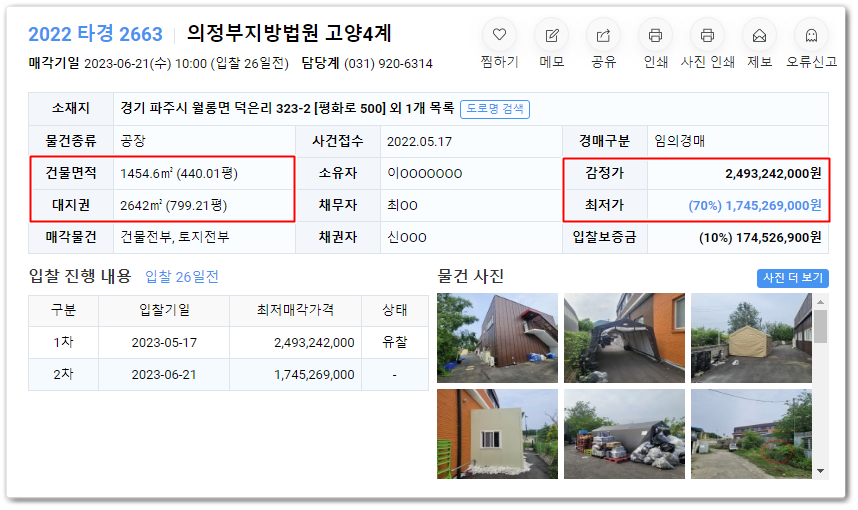Select 2차 minimum price 1,745,269,000
The width and height of the screenshot is (858, 510).
coord(314,375)
